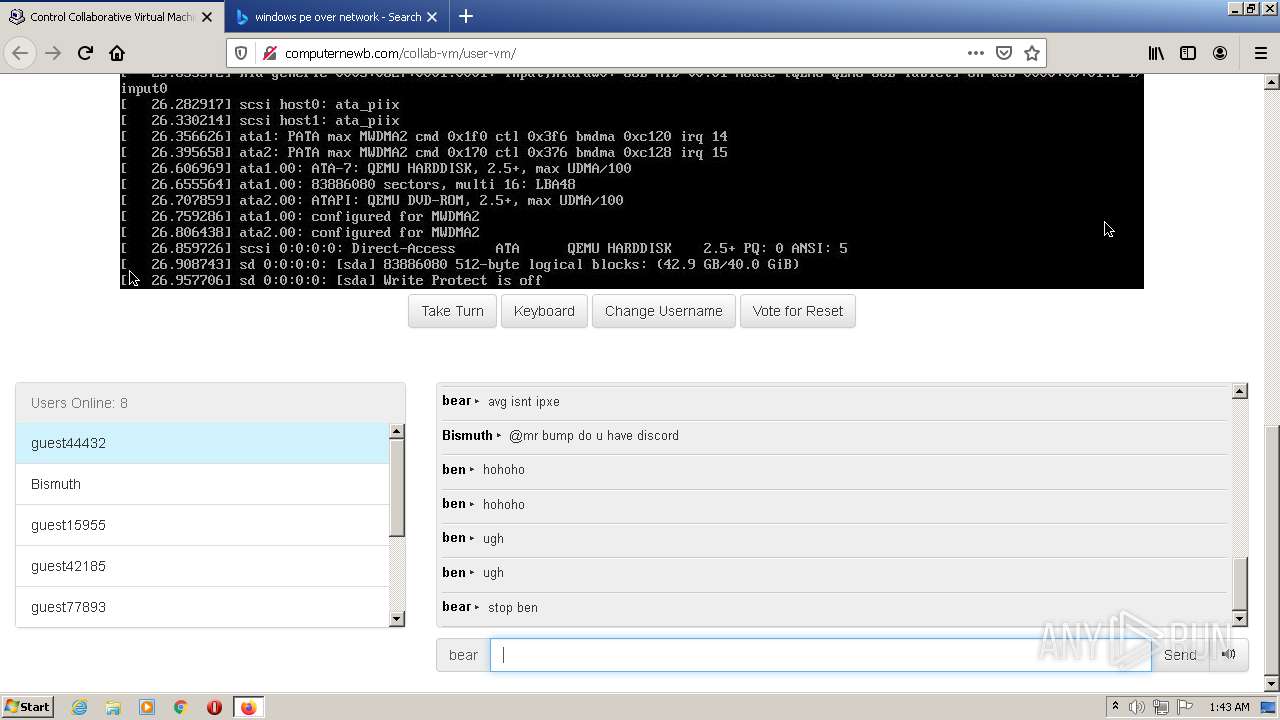Close the Collaborative Virtual Machine tab
1280x720 pixels.
[x=207, y=17]
